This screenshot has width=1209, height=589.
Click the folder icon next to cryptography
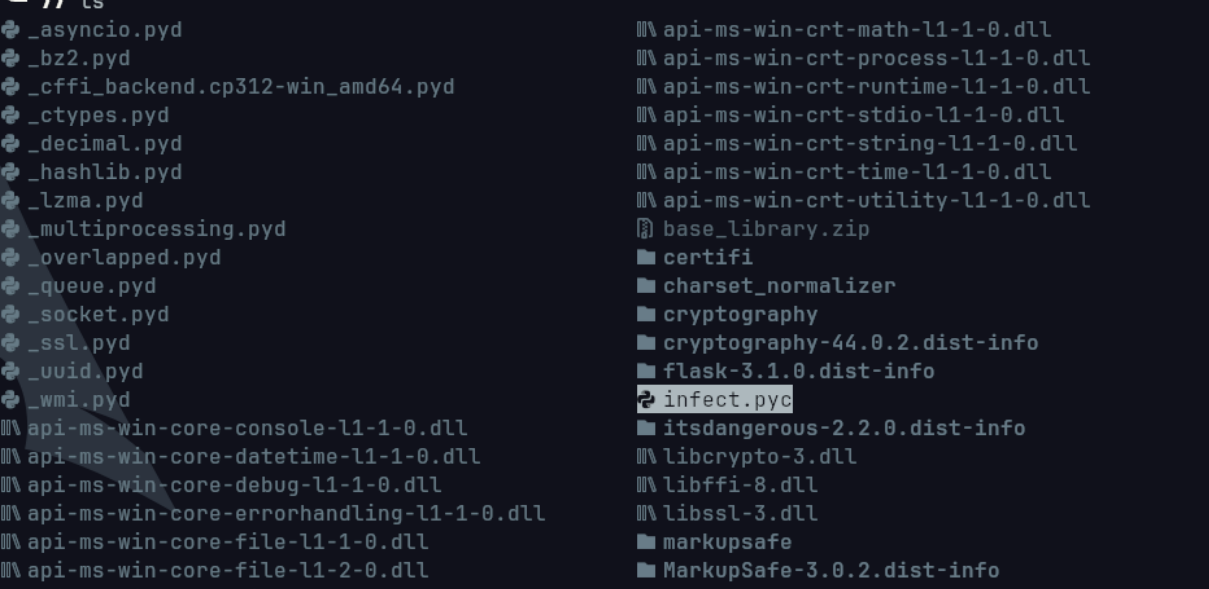pyautogui.click(x=646, y=315)
